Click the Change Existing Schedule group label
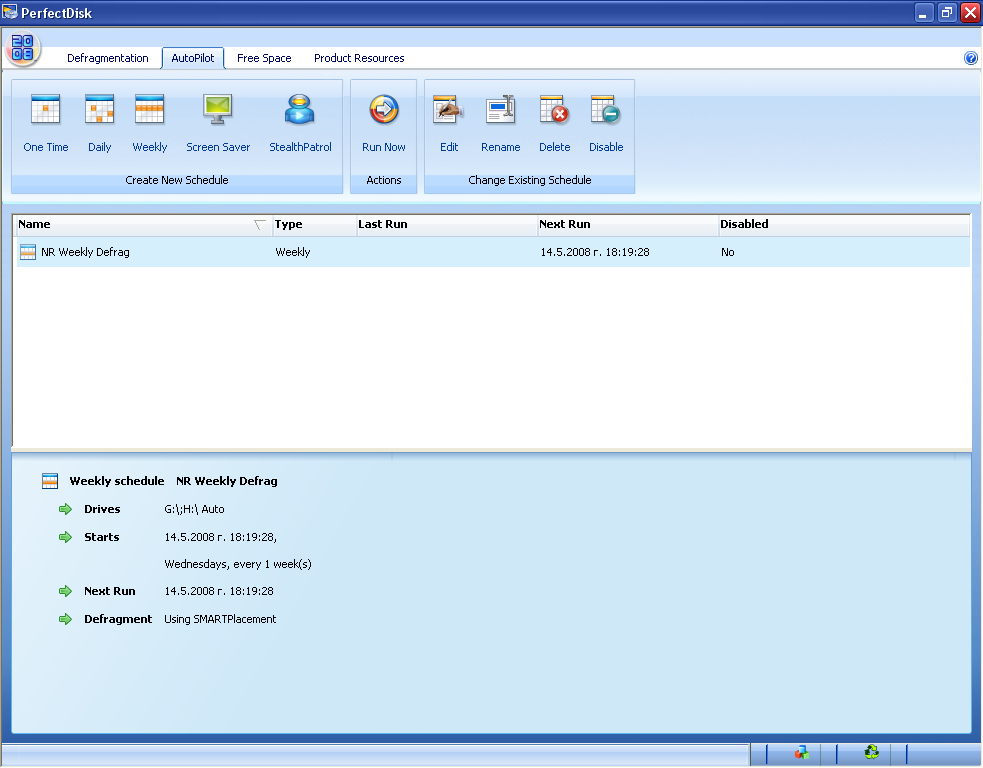This screenshot has height=768, width=983. pyautogui.click(x=530, y=180)
